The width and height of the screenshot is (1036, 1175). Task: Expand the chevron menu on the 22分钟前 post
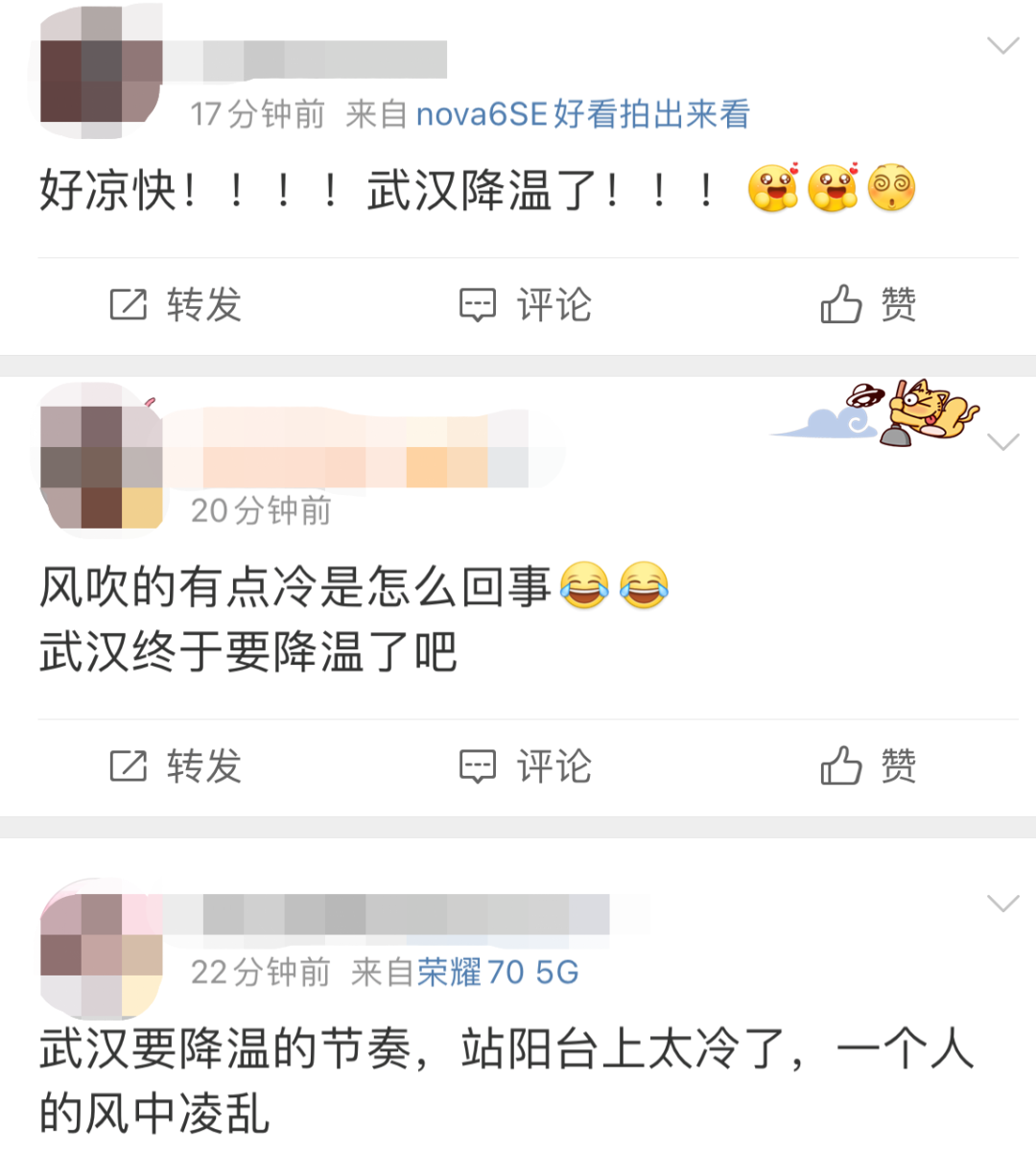pos(1002,904)
